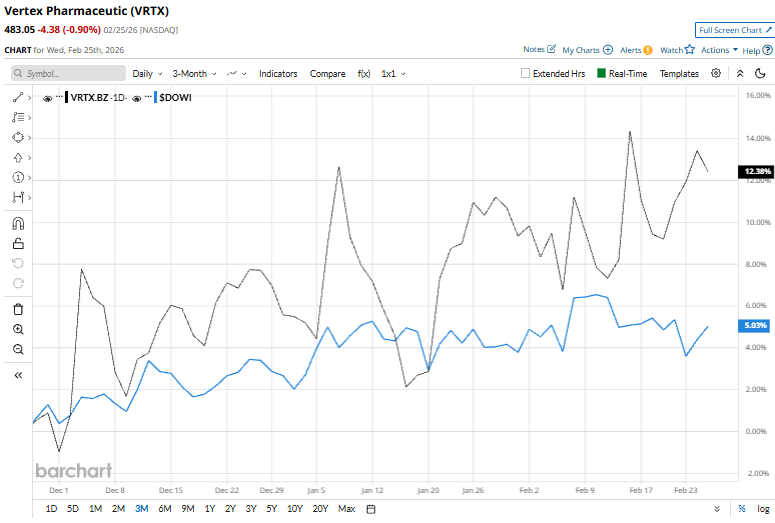Viewport: 775px width, 523px height.
Task: Toggle the Real-Time green checkbox
Action: pyautogui.click(x=601, y=73)
